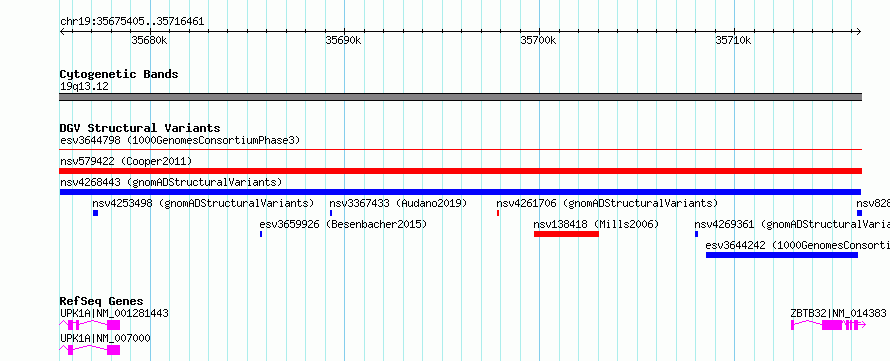Click the ZBTB32 NM_014383 gene glyph

(828, 325)
